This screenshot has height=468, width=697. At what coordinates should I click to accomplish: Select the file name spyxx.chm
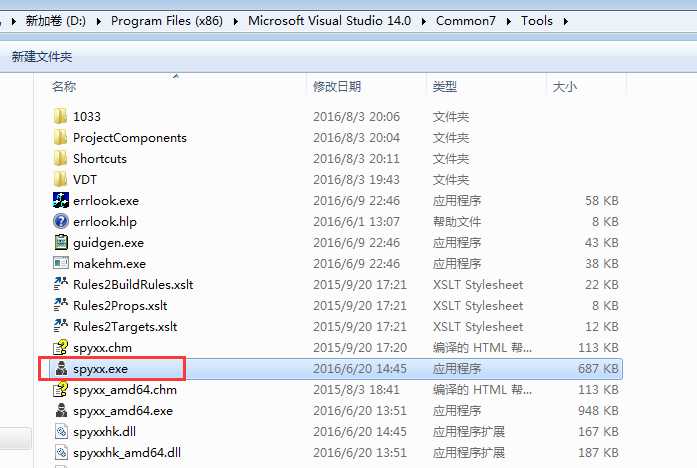pos(102,348)
